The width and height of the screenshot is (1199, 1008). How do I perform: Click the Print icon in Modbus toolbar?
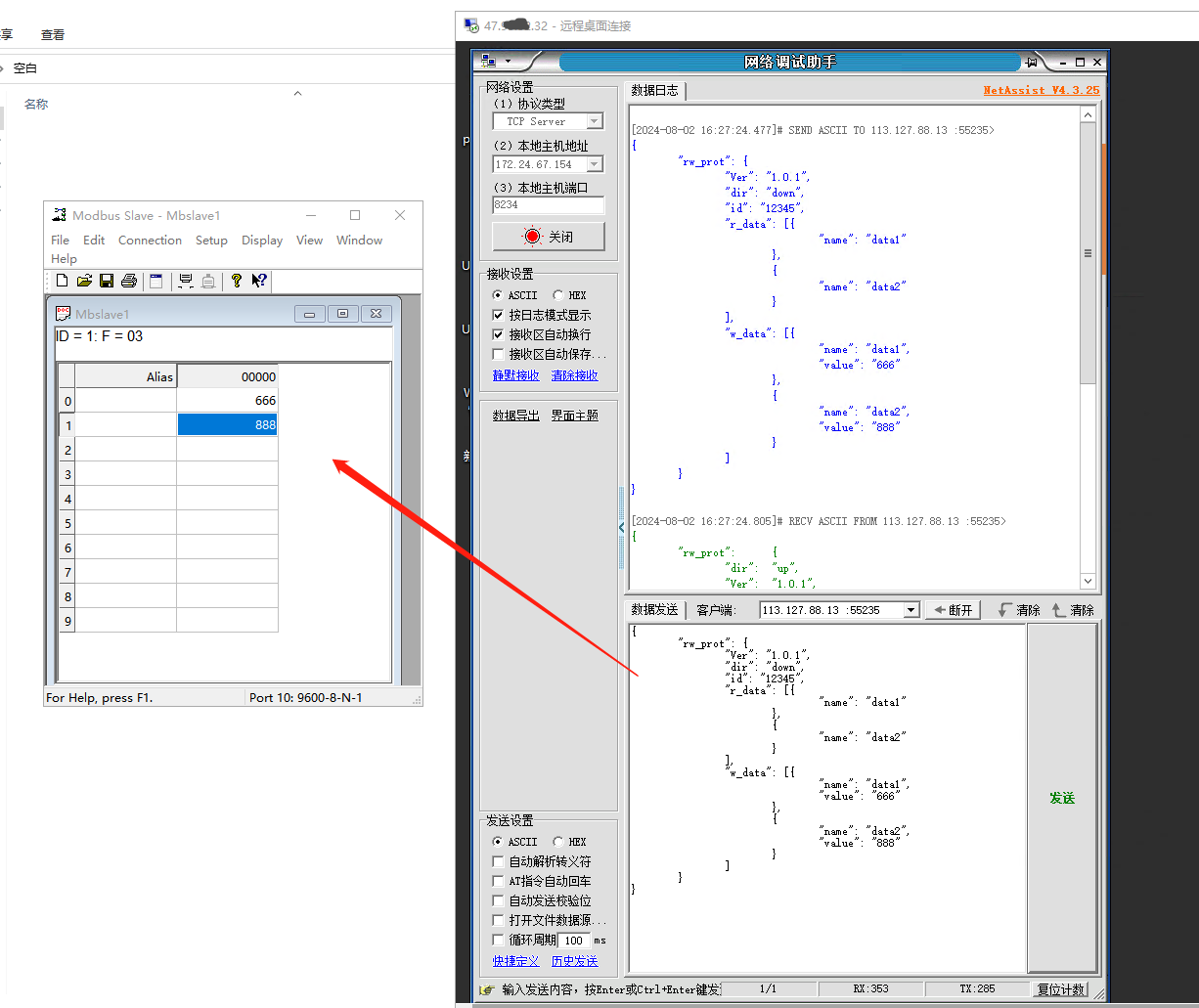point(128,282)
